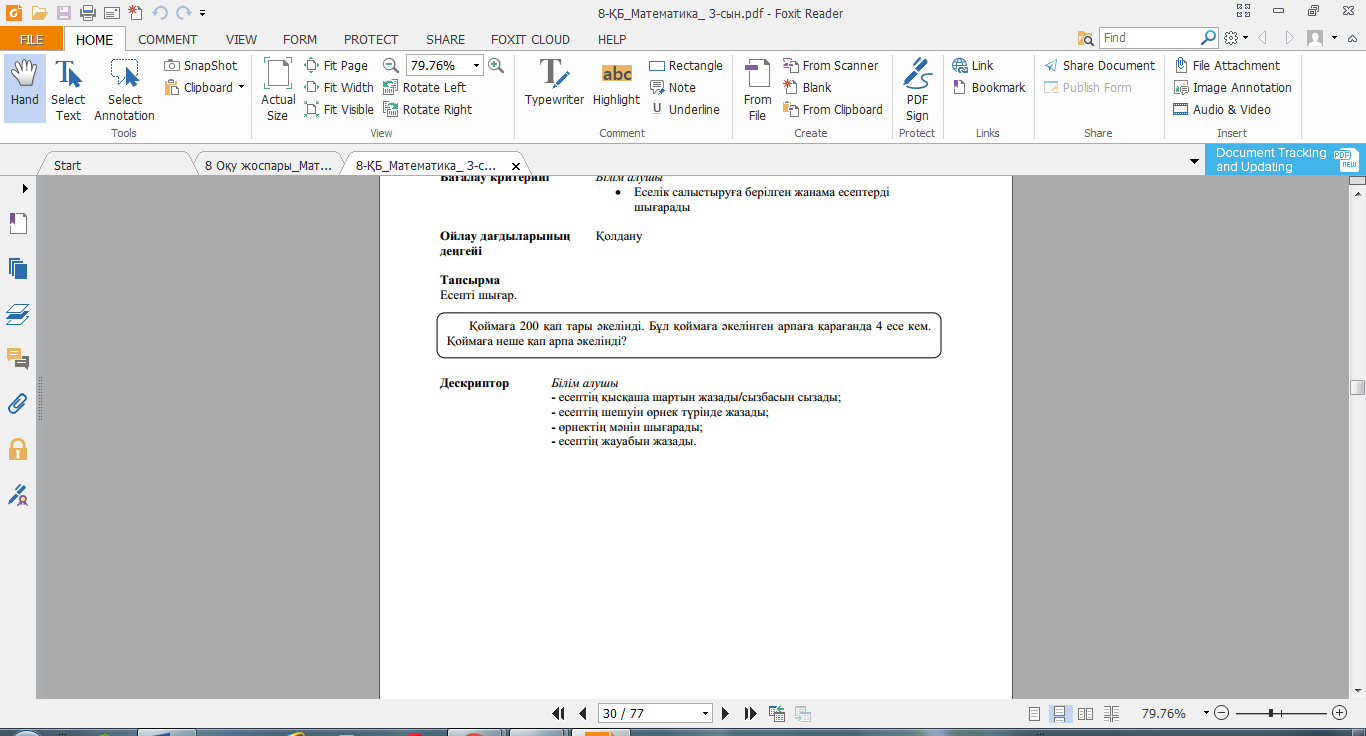Switch to the FOXIT CLOUD tab

[x=530, y=40]
